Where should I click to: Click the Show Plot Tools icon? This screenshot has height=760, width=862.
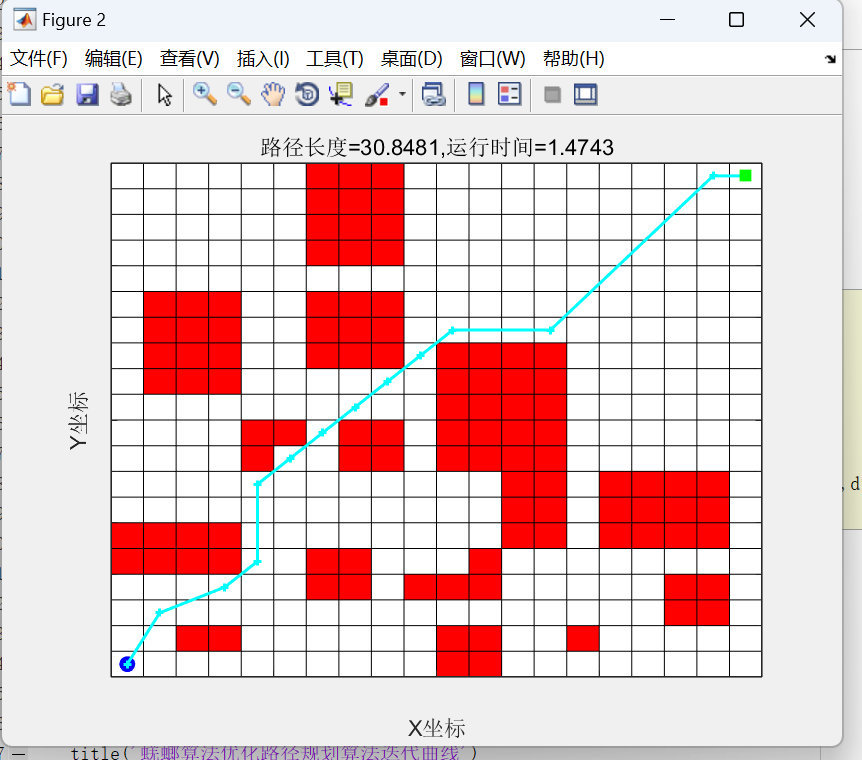click(585, 95)
